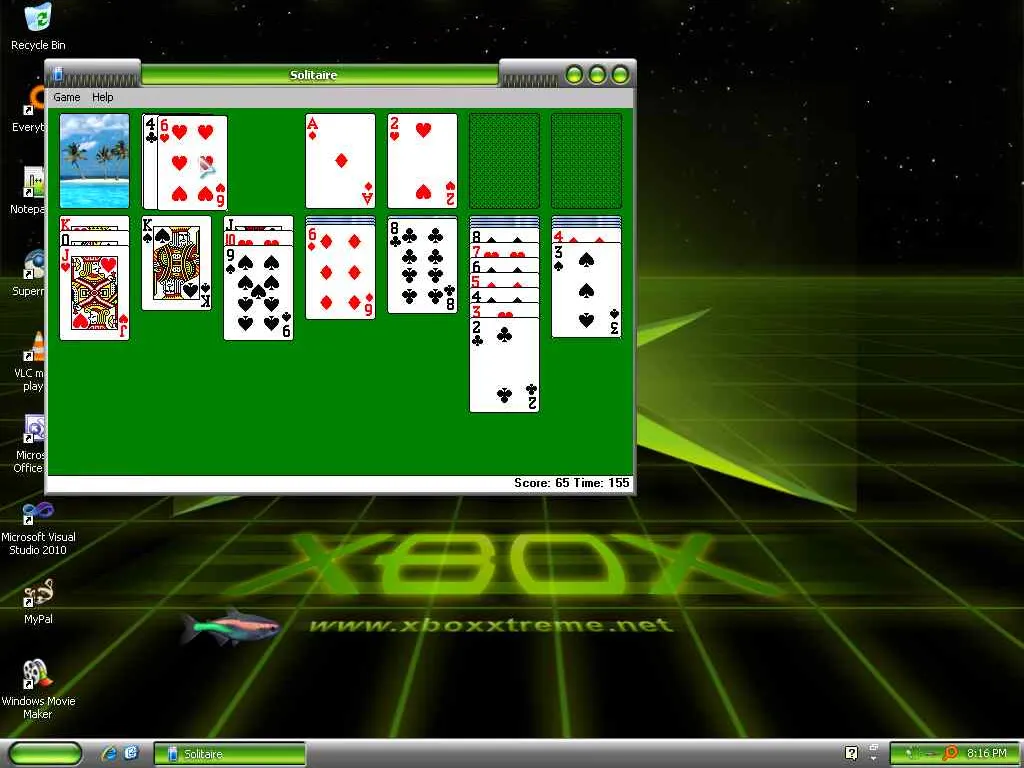Open Microsoft Visual Studio 2010 shortcut
Image resolution: width=1024 pixels, height=768 pixels.
38,528
